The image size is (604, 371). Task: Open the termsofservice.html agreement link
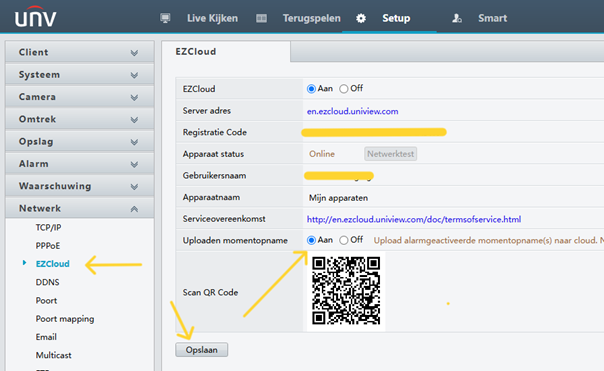[414, 219]
